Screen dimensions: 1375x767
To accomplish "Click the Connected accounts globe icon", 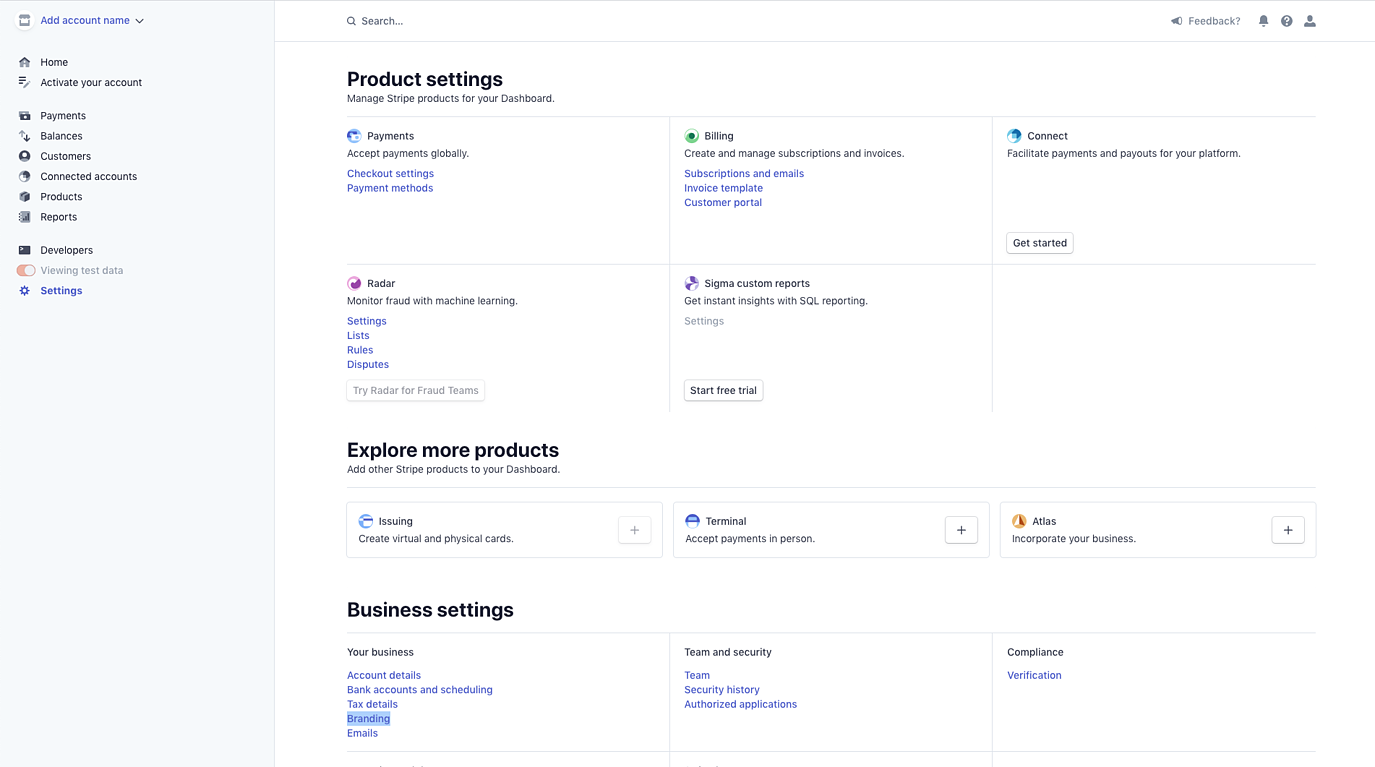I will coord(25,176).
